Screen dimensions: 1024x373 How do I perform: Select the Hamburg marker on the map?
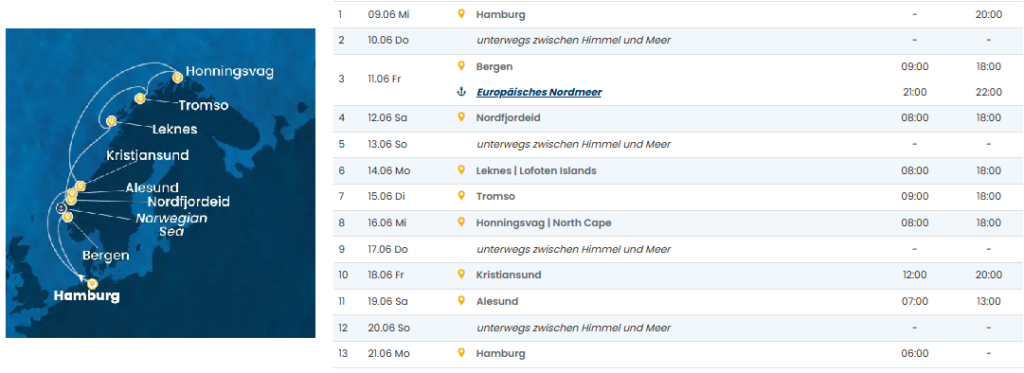pyautogui.click(x=92, y=284)
